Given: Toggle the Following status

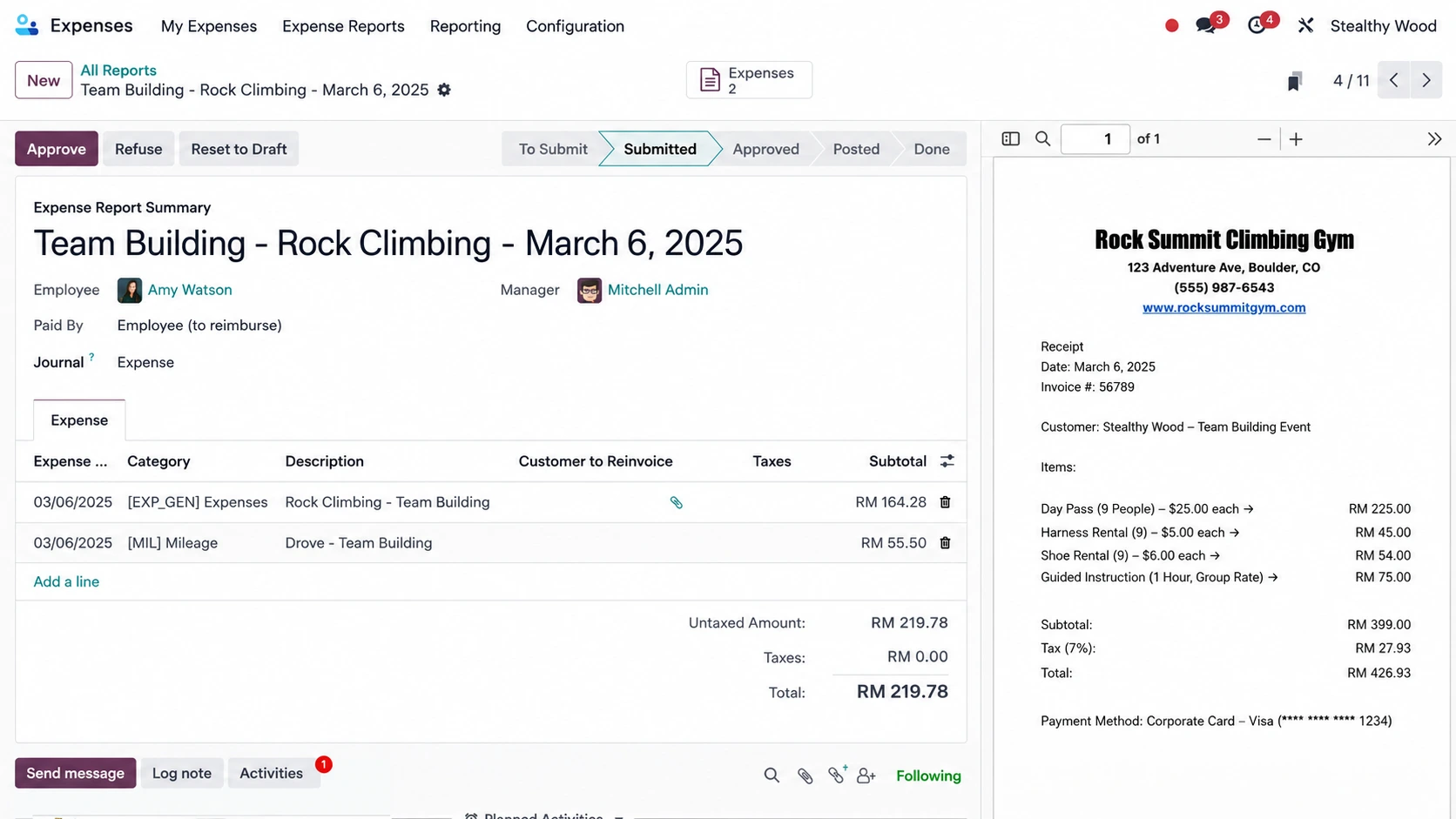Looking at the screenshot, I should click(x=928, y=775).
